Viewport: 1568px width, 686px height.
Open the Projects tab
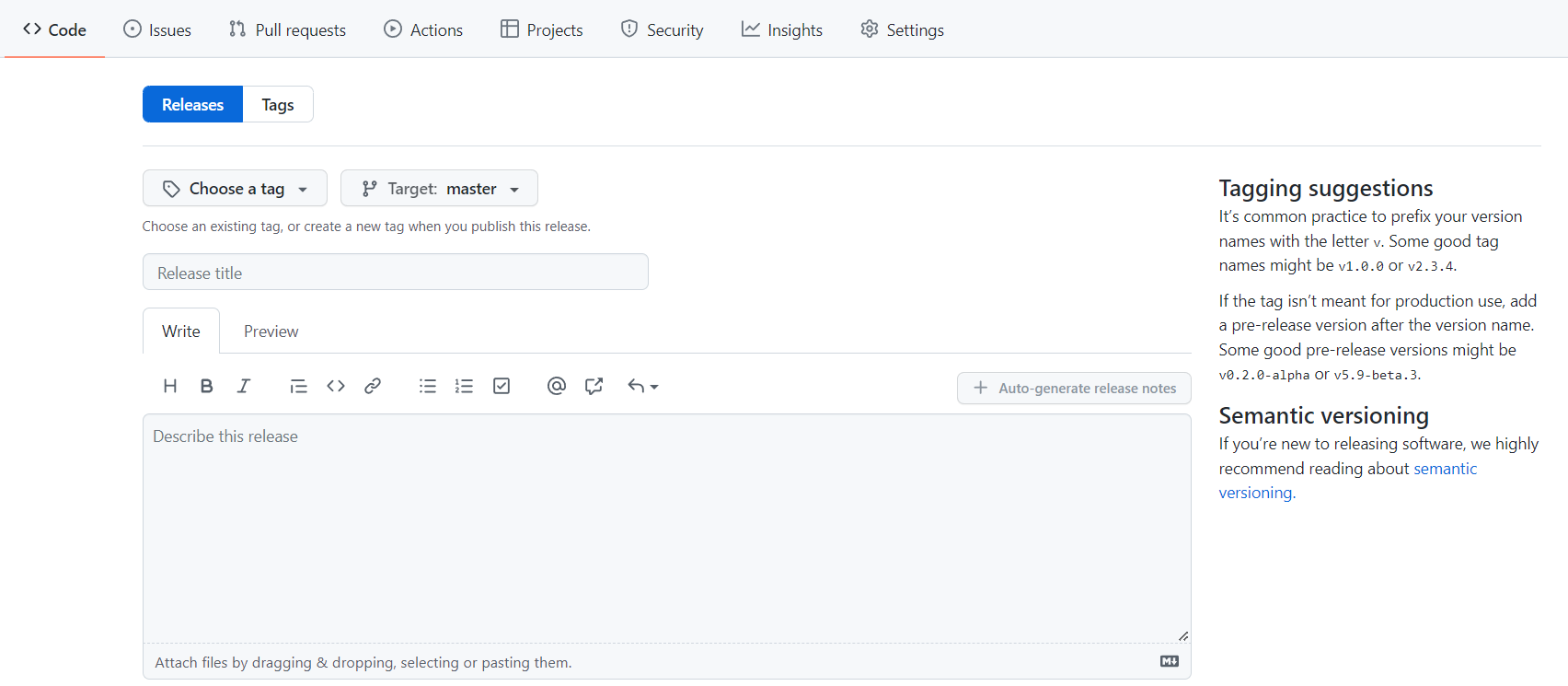(x=542, y=29)
